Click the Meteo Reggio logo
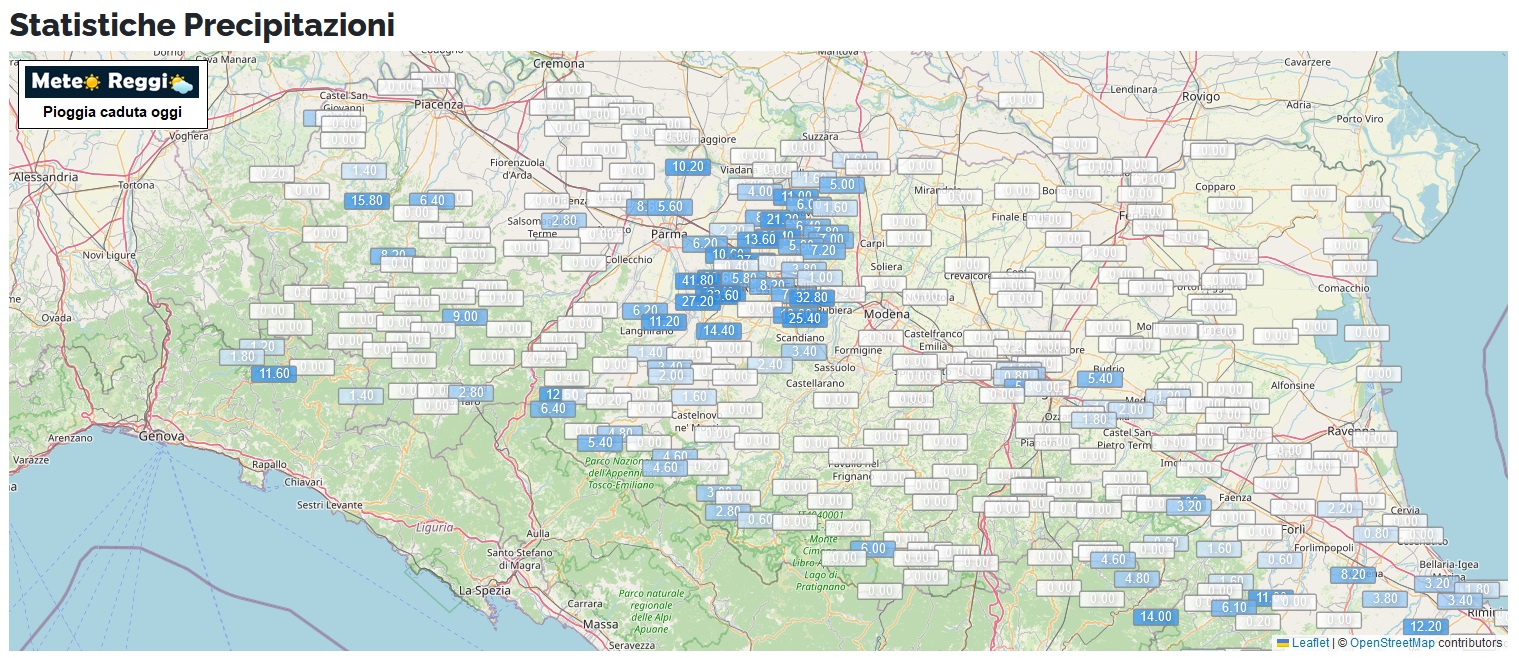This screenshot has width=1519, height=658. (x=112, y=82)
